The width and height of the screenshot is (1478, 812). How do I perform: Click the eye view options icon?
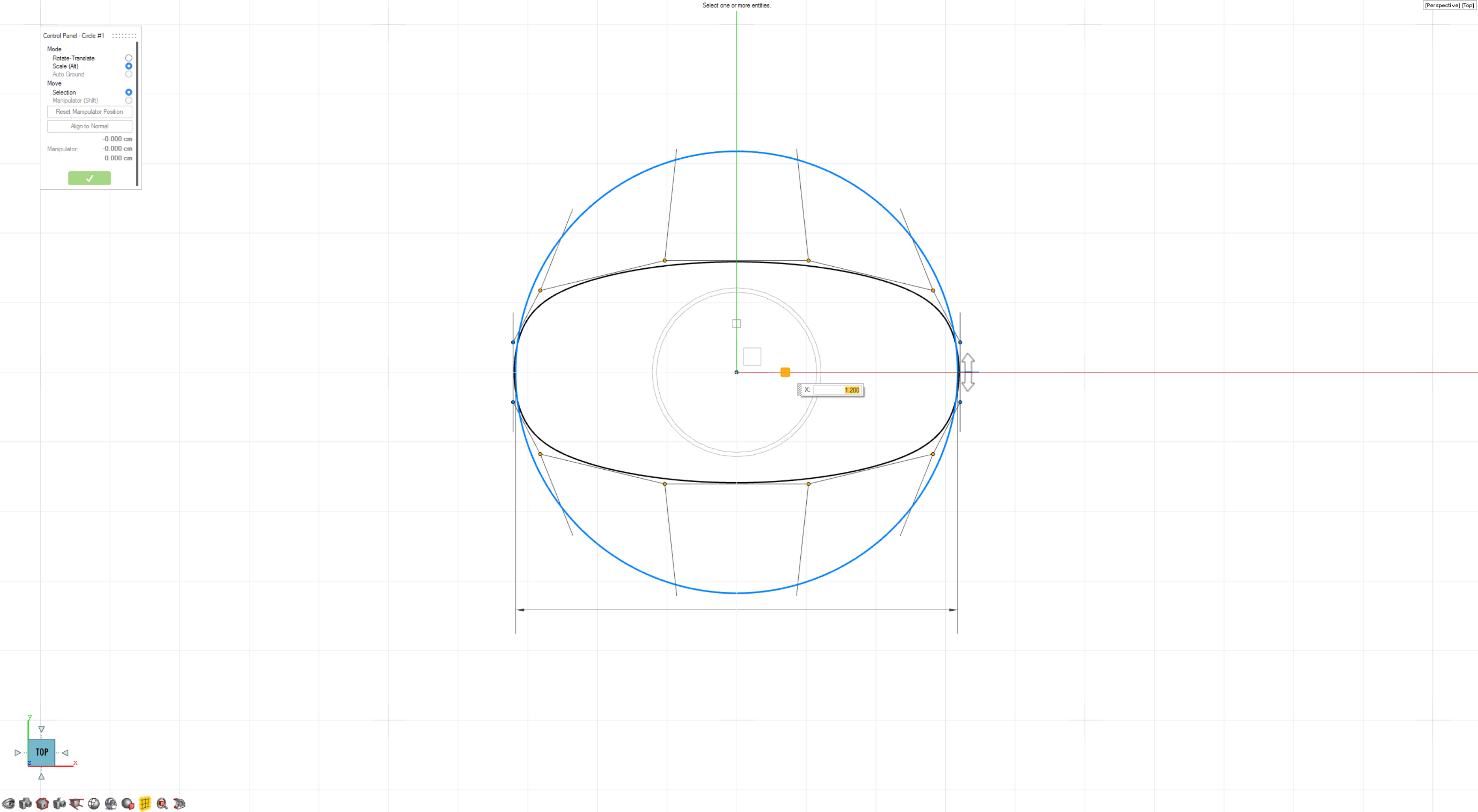point(8,803)
